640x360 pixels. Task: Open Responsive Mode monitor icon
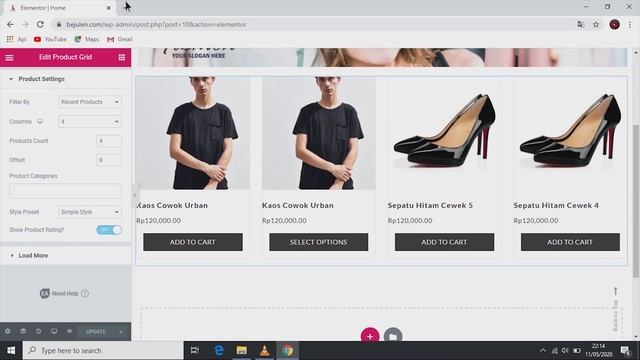54,331
